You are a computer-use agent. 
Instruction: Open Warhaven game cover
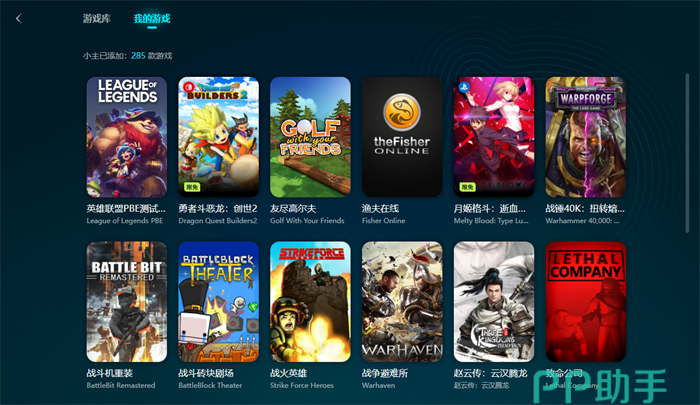point(402,302)
